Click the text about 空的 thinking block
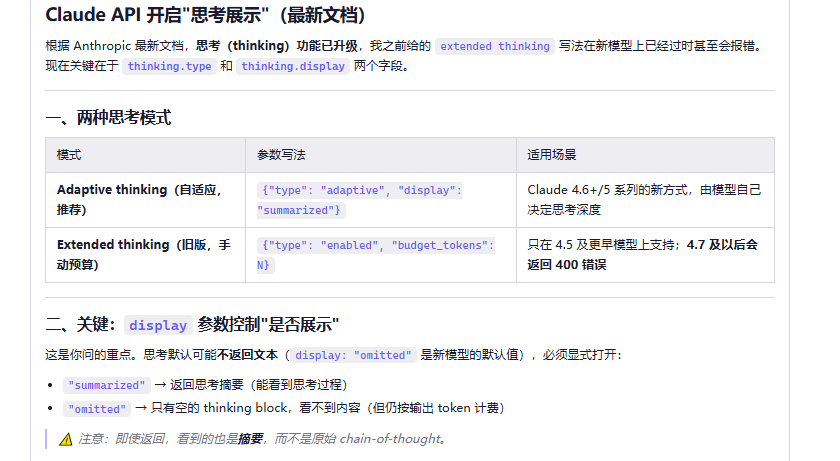The width and height of the screenshot is (840, 461). click(327, 409)
